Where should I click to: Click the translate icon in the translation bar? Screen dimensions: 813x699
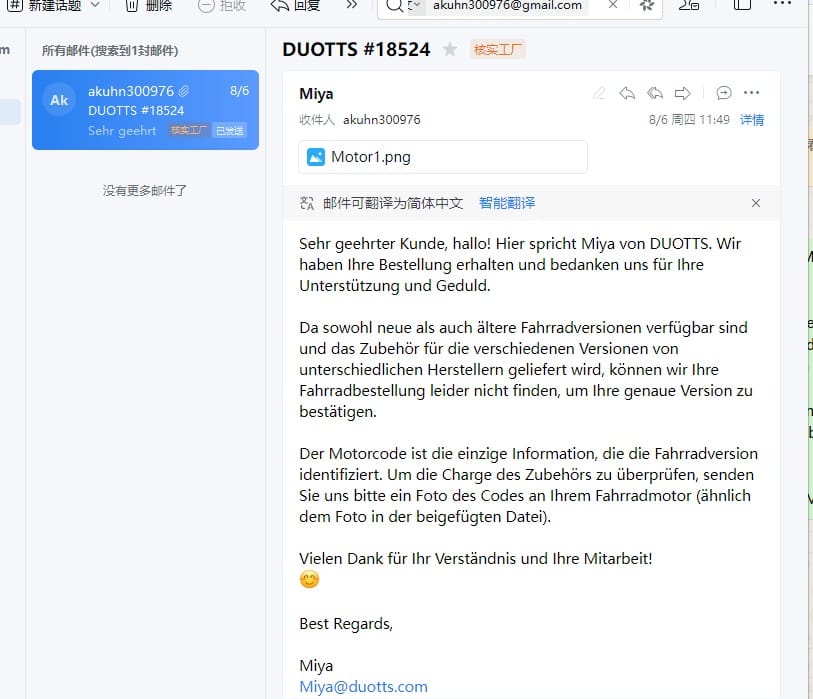(307, 203)
